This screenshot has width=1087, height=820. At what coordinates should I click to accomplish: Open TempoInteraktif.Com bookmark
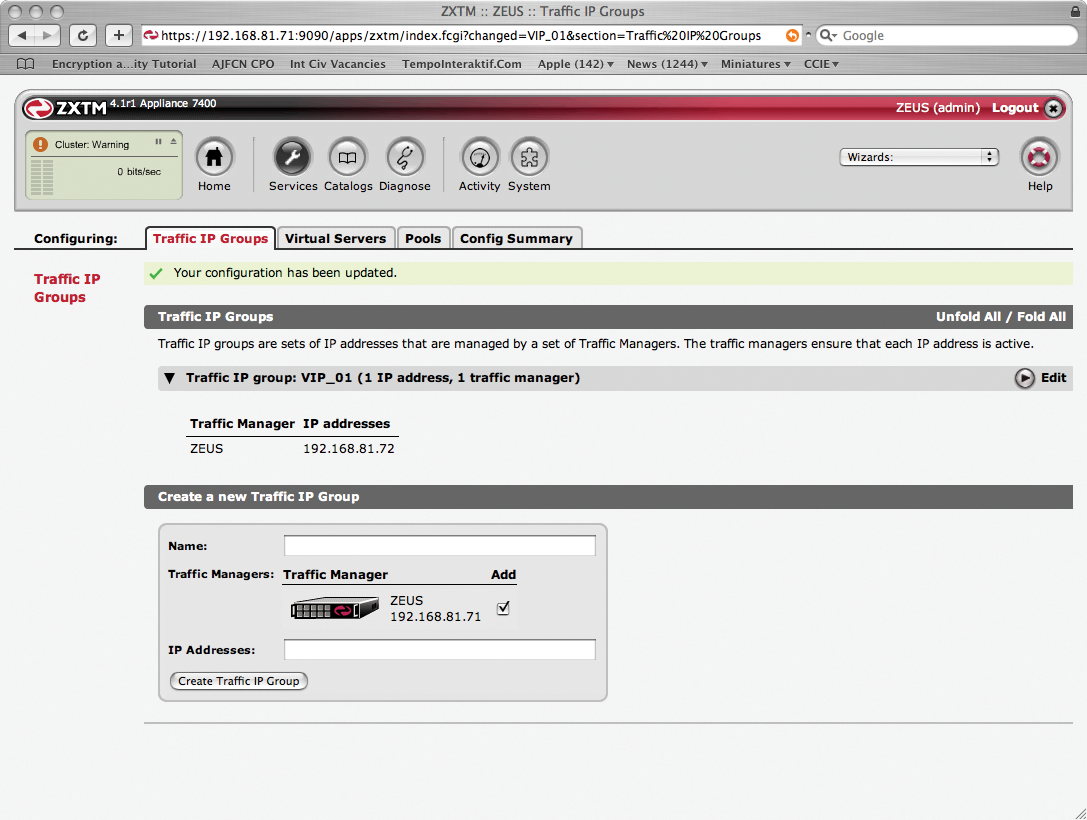(462, 64)
